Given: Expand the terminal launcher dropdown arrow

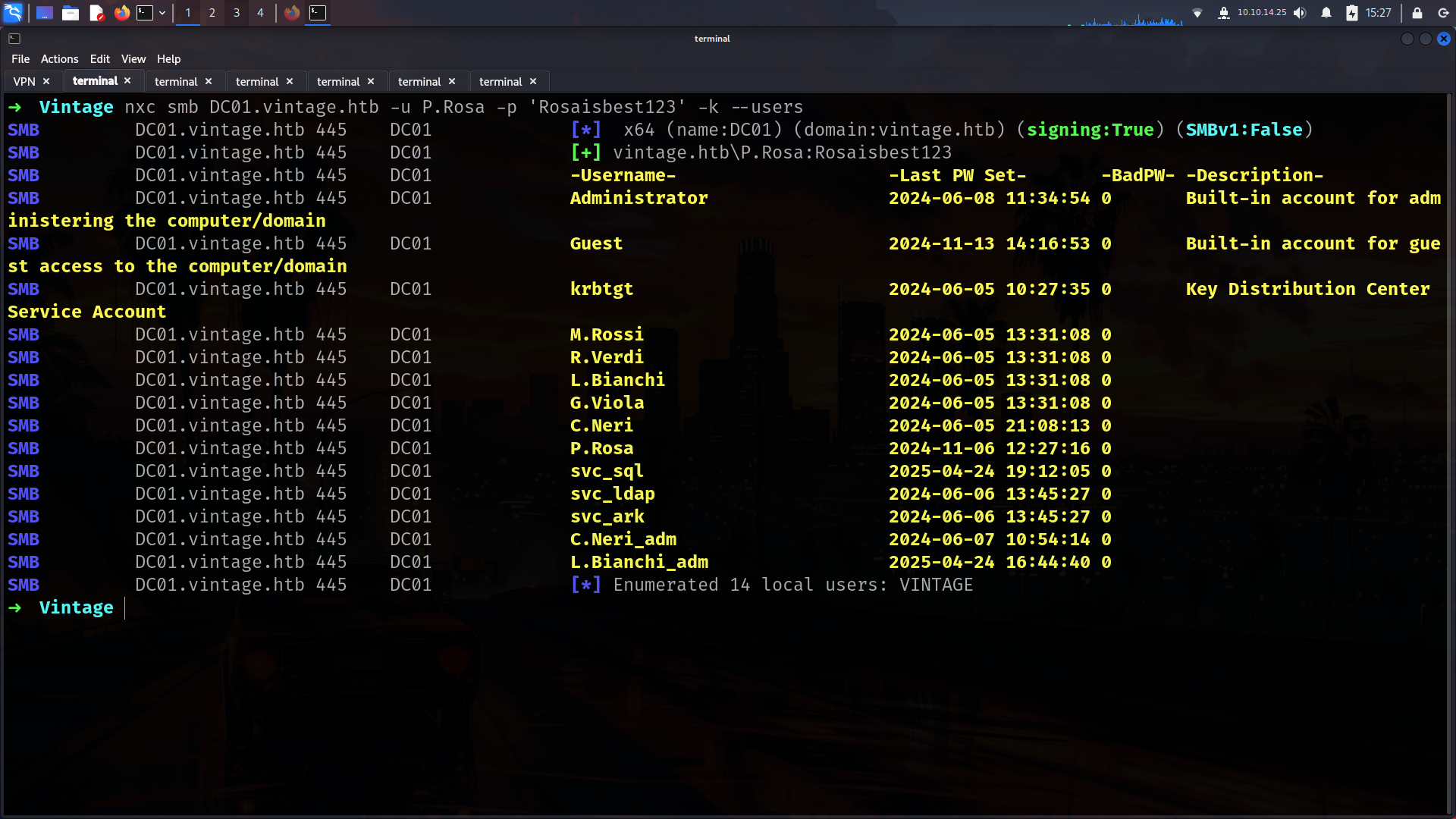Looking at the screenshot, I should pos(162,13).
